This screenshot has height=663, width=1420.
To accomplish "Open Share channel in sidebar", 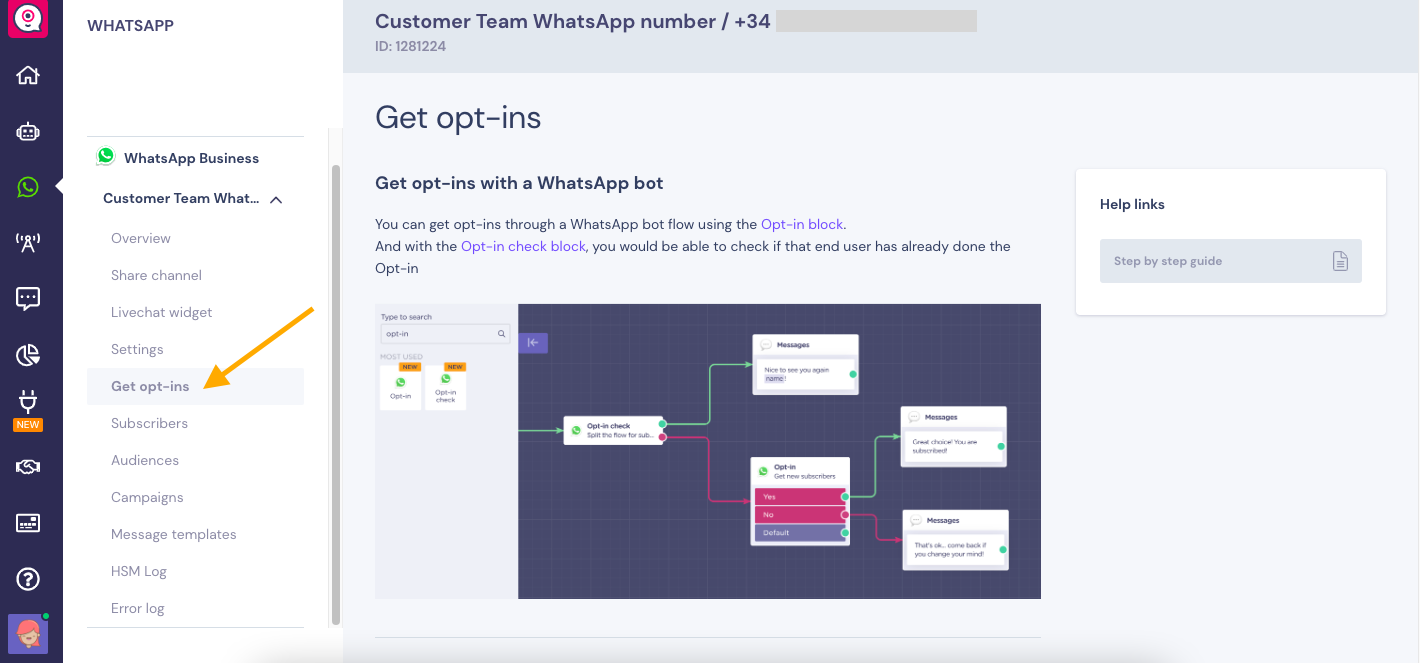I will tap(156, 275).
